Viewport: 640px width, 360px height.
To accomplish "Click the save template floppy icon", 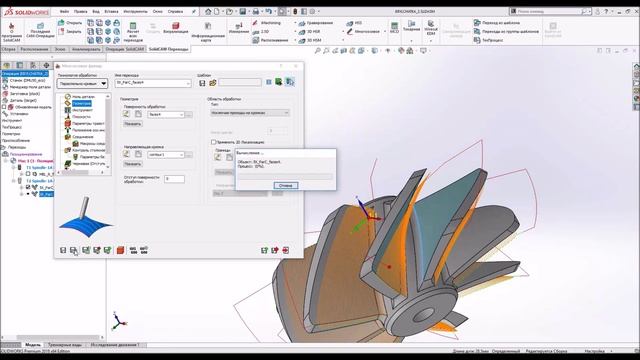I will [202, 83].
